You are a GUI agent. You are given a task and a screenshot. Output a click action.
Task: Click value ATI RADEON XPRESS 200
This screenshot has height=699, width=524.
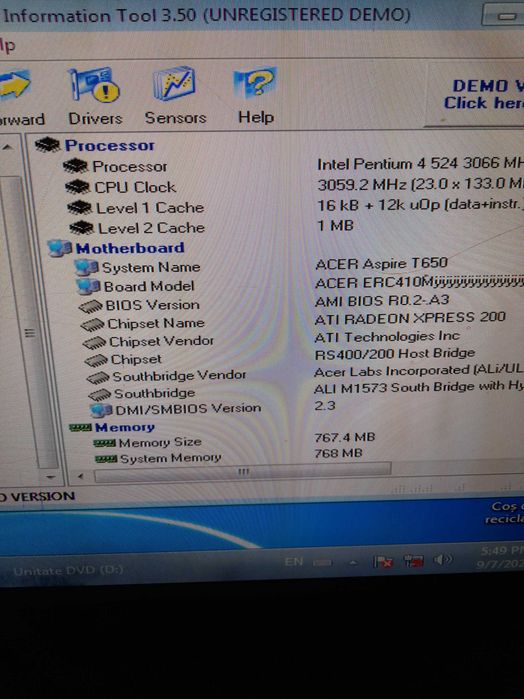pos(410,318)
